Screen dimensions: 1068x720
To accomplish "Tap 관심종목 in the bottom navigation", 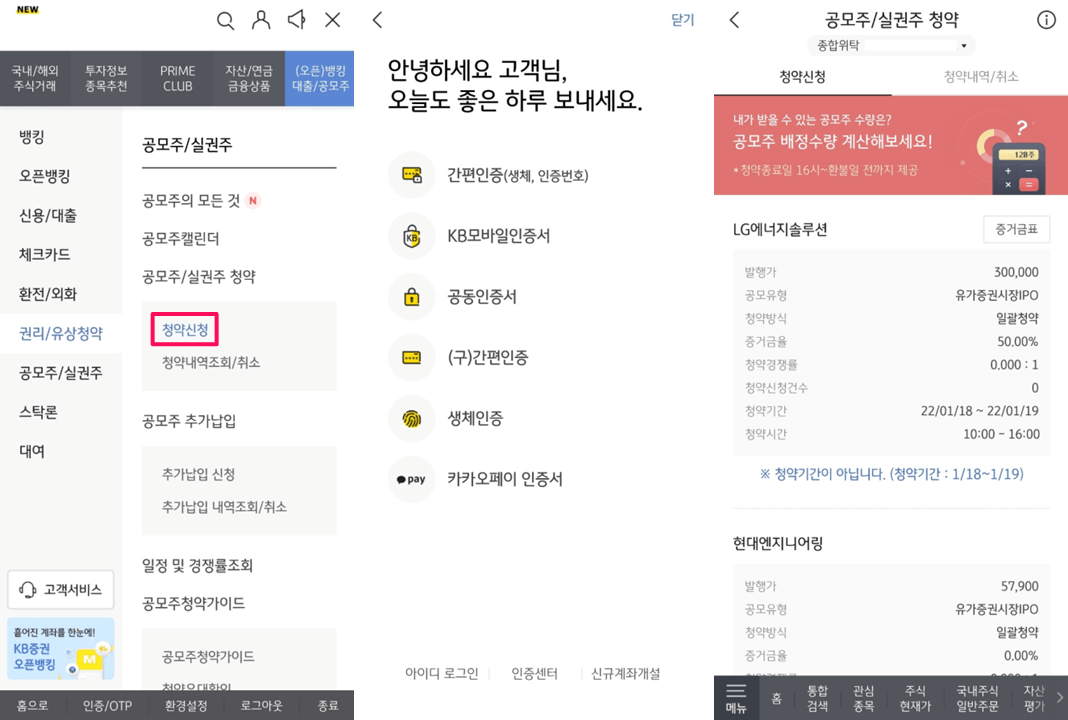I will [x=864, y=698].
